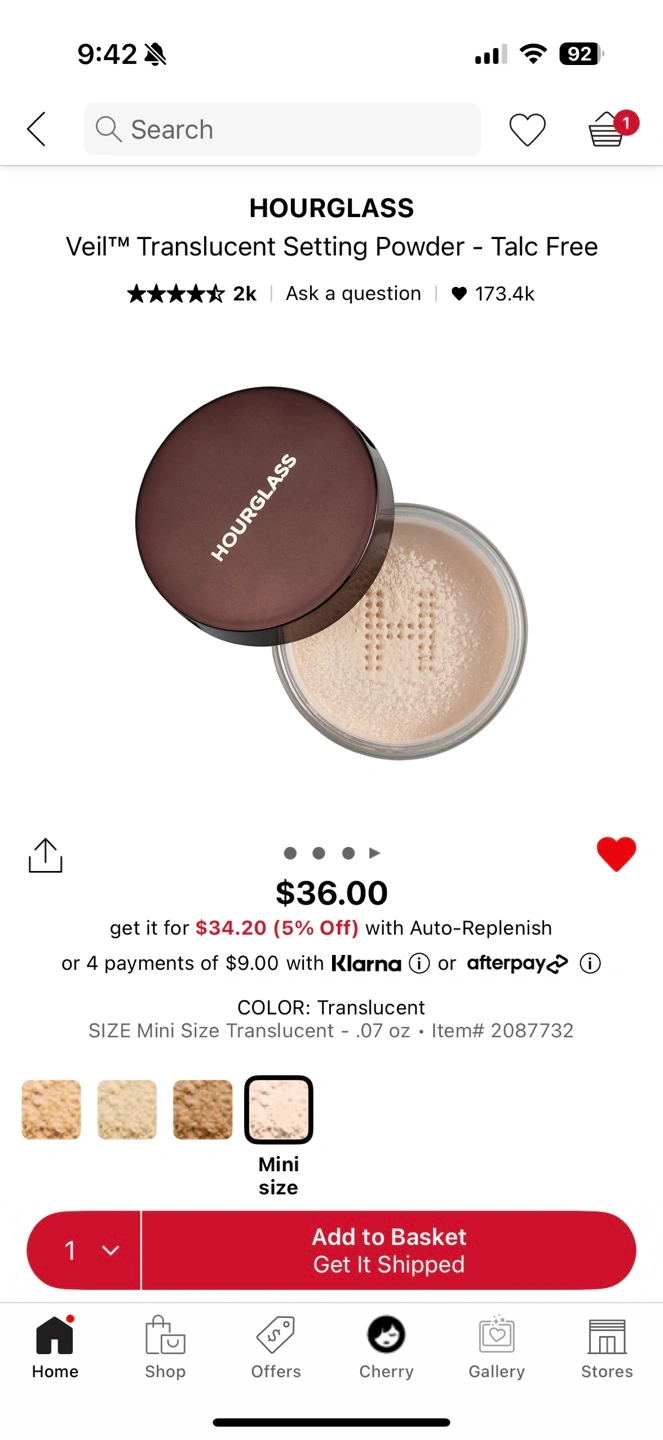This screenshot has height=1440, width=663.
Task: Open the Gallery tab
Action: (497, 1348)
